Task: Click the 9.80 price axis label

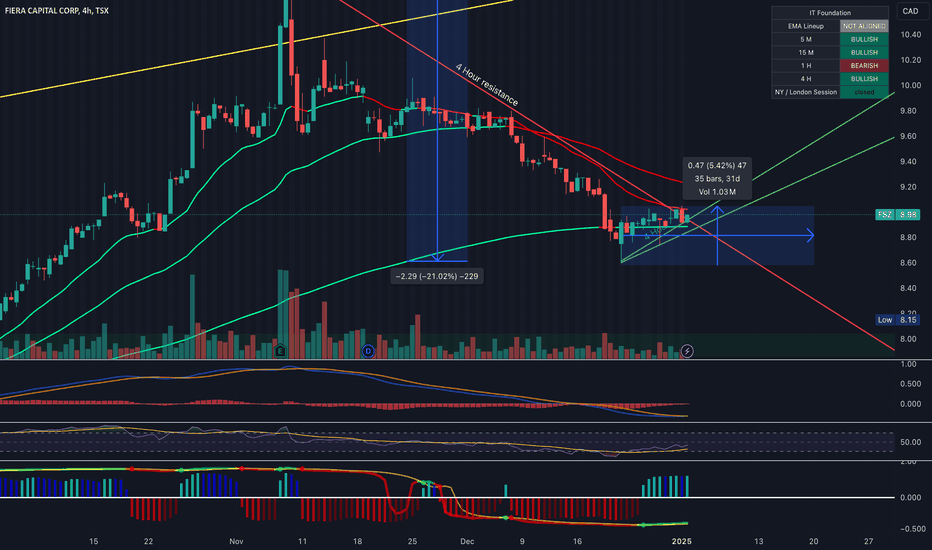Action: coord(908,111)
